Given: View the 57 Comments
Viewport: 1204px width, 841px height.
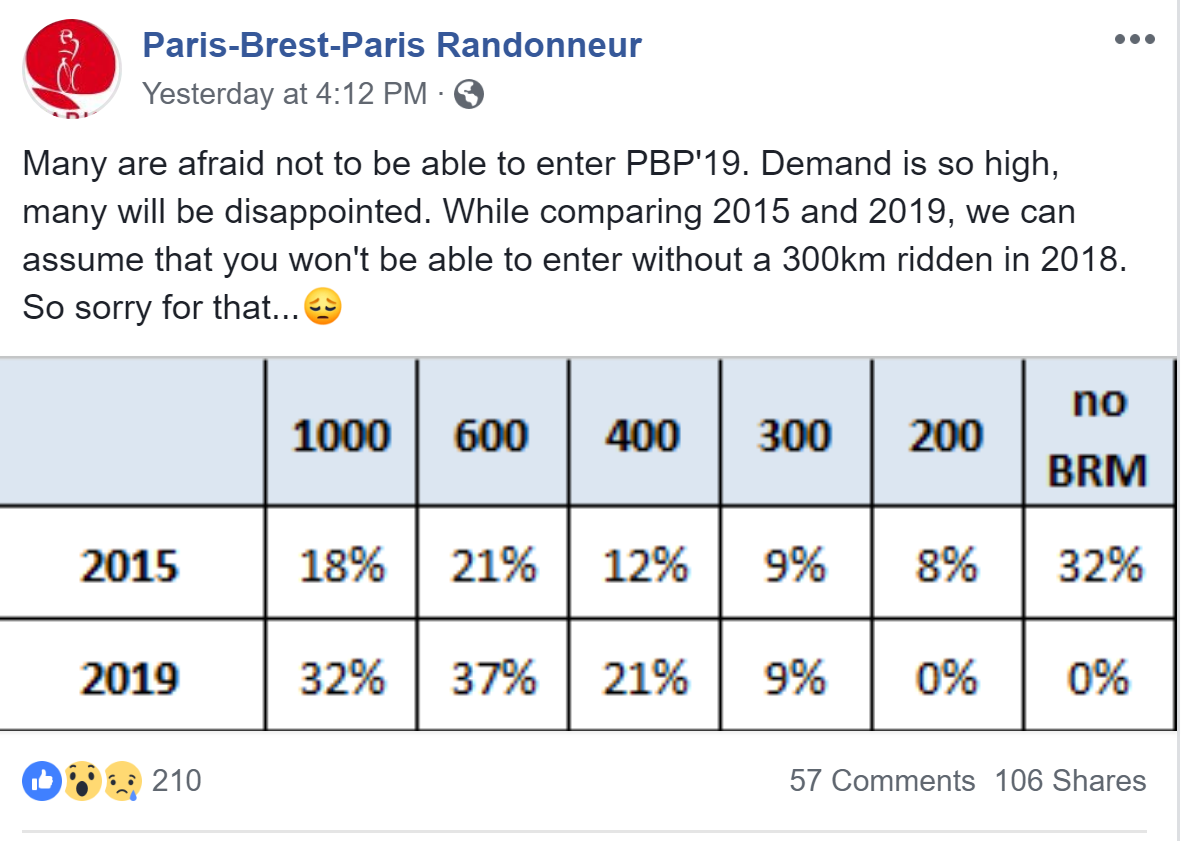Looking at the screenshot, I should pyautogui.click(x=882, y=781).
